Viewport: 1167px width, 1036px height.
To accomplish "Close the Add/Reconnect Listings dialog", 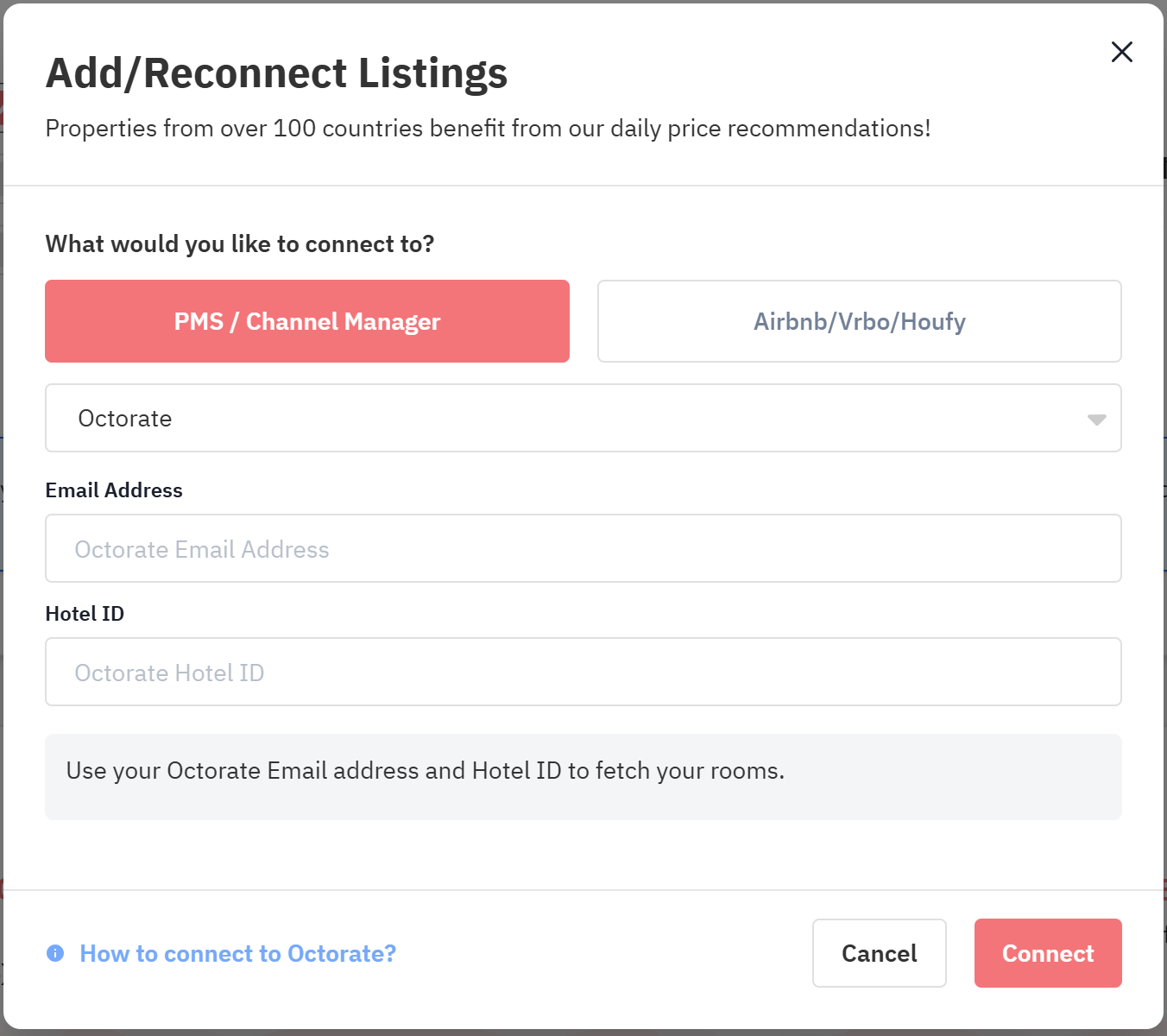I will pyautogui.click(x=1121, y=52).
